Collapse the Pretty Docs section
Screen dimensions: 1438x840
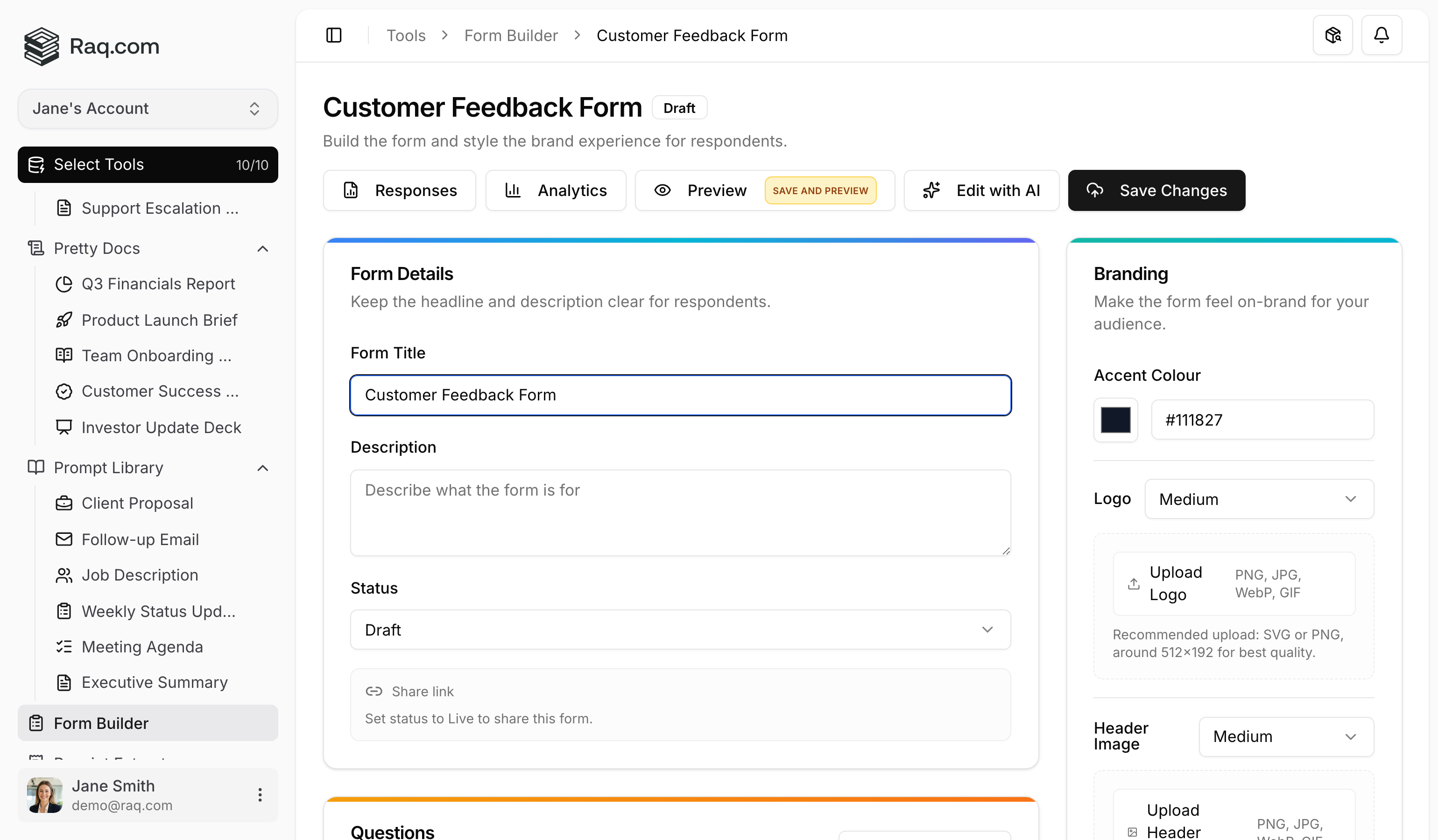(x=262, y=248)
